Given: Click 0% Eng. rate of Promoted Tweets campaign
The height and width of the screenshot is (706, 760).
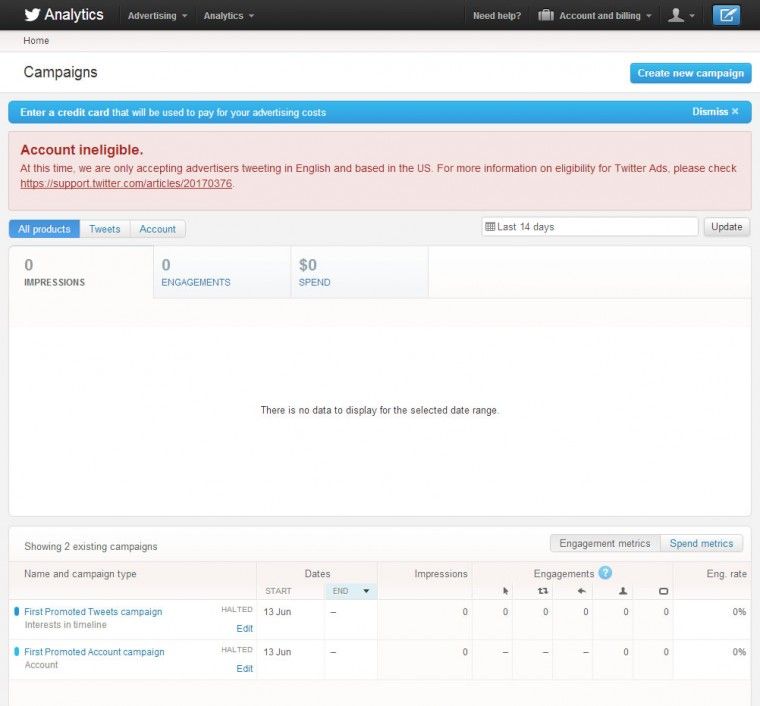Looking at the screenshot, I should (739, 612).
